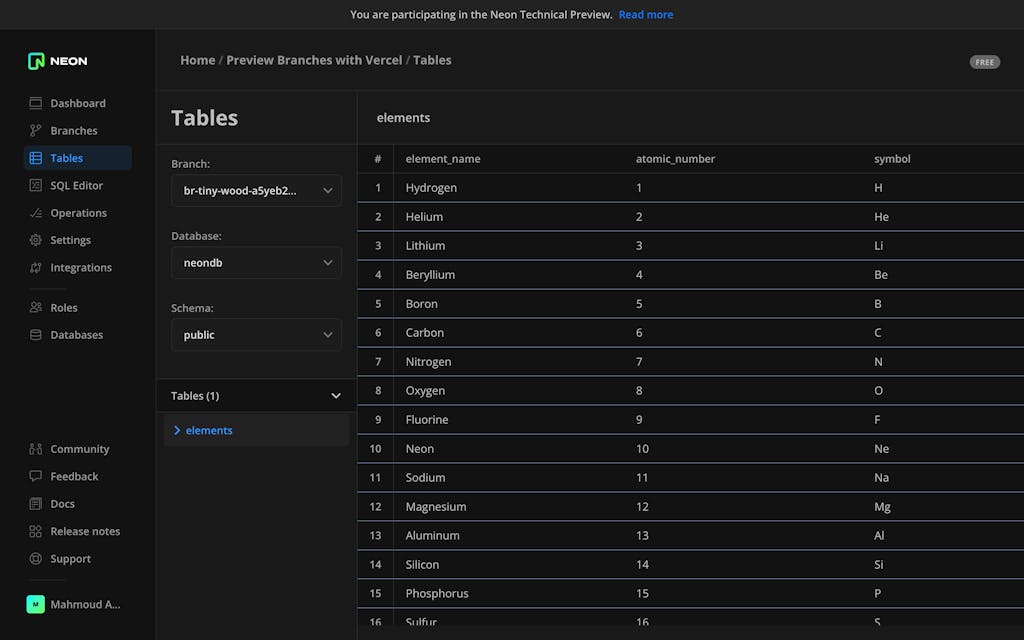Open the Settings gear icon
1024x640 pixels.
coord(36,240)
